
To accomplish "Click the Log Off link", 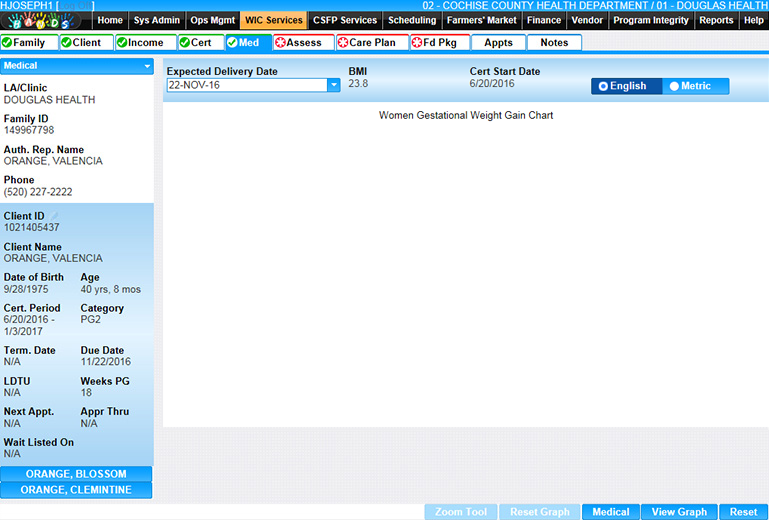I will click(72, 6).
